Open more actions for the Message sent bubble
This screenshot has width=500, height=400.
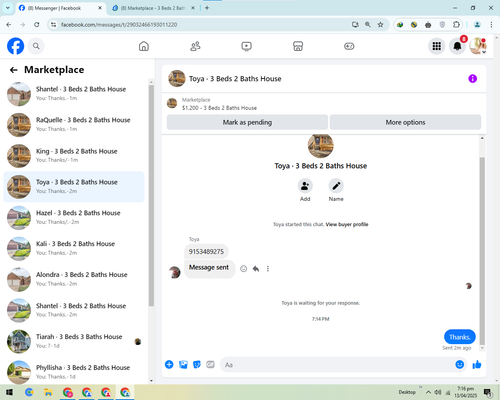click(268, 269)
